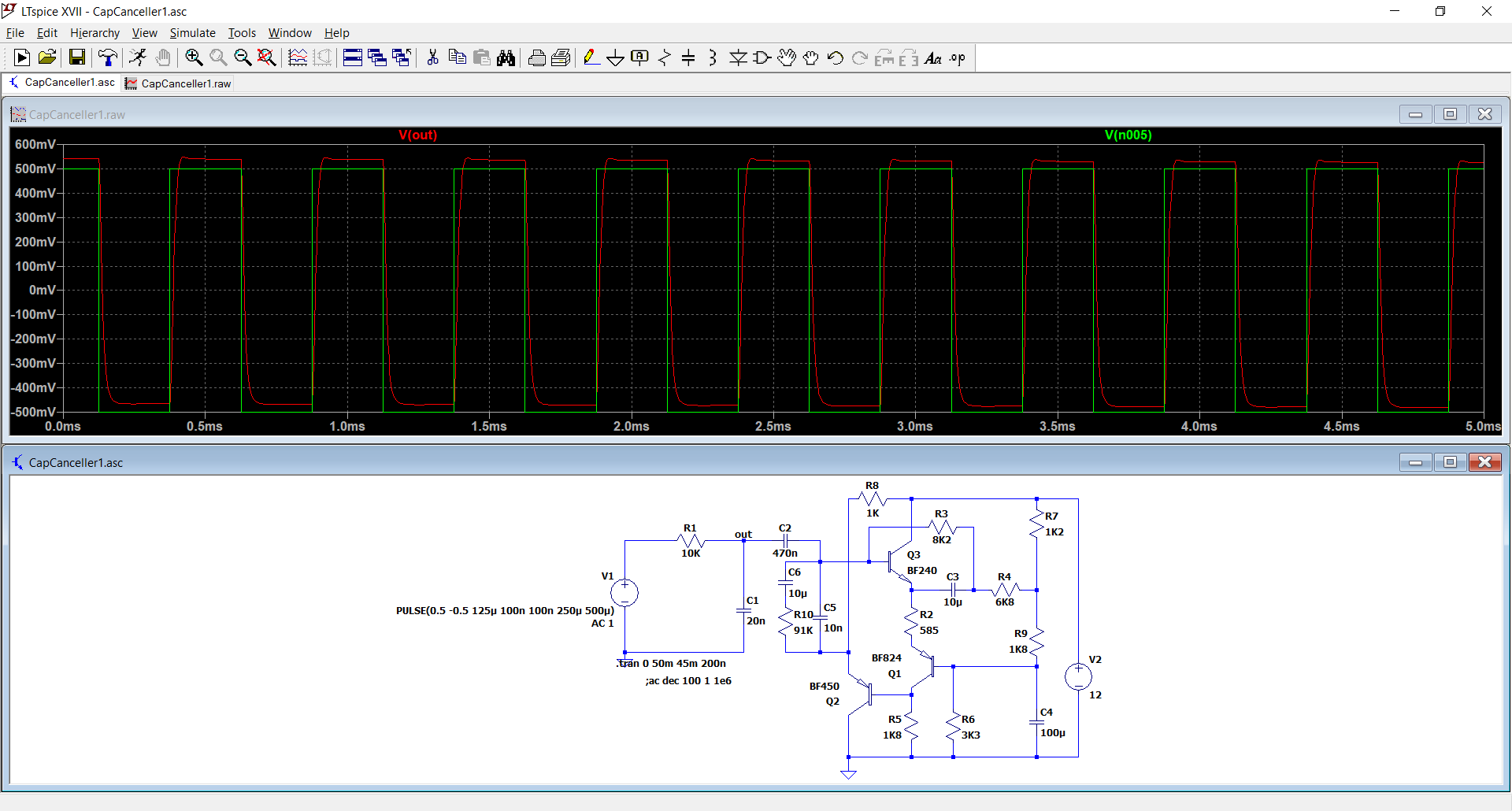Select the SPICE directive '.op' tool

pos(958,57)
